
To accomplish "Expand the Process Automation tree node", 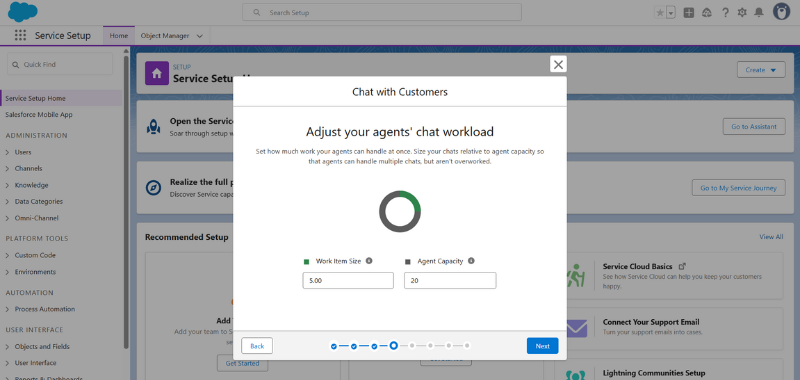I will [7, 309].
